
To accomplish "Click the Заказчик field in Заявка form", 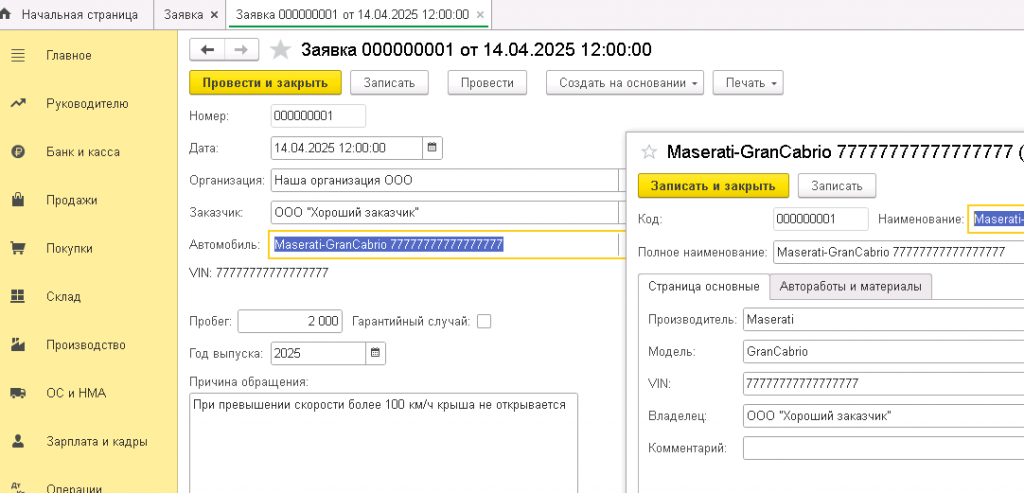I will (x=444, y=212).
